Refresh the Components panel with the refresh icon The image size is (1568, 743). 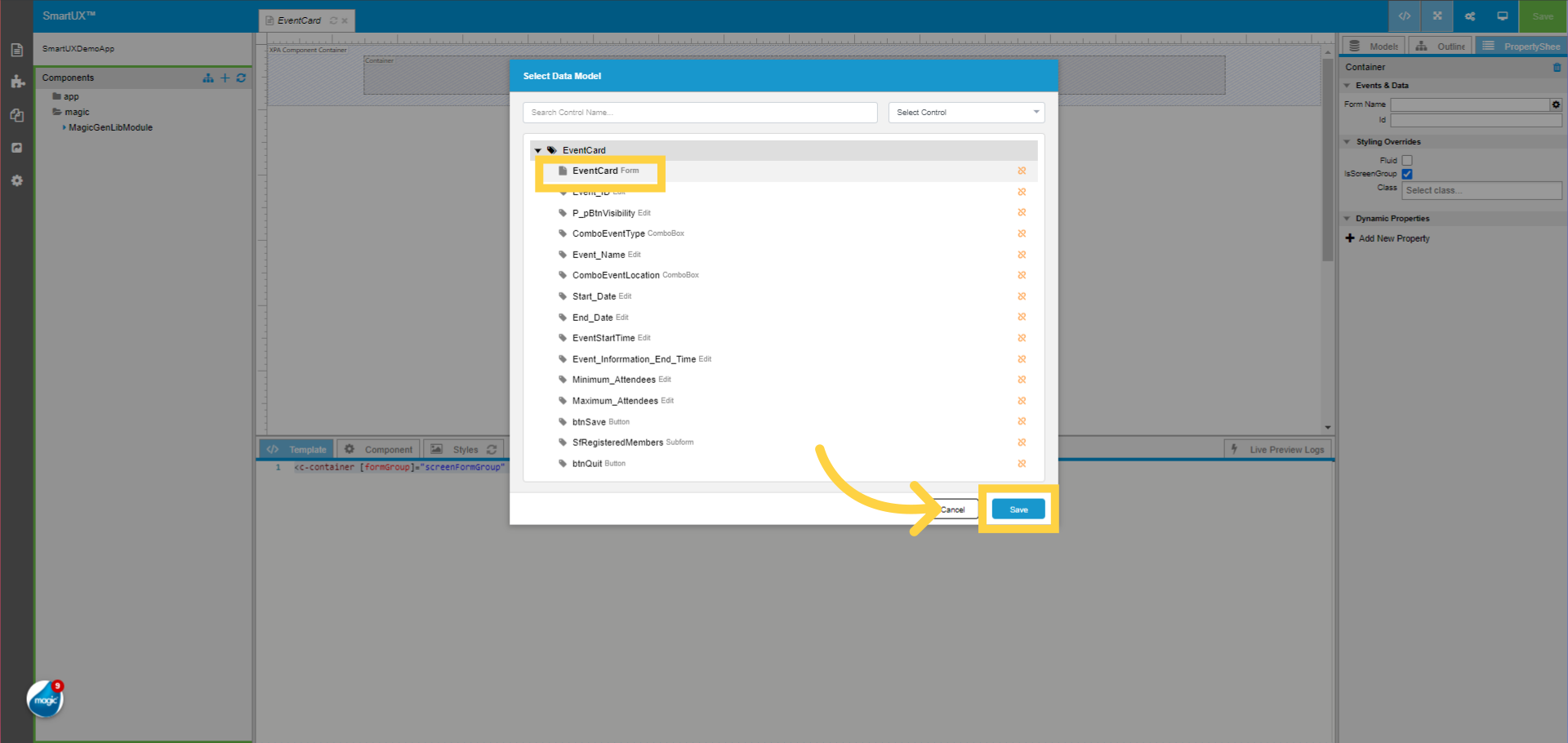pos(241,78)
